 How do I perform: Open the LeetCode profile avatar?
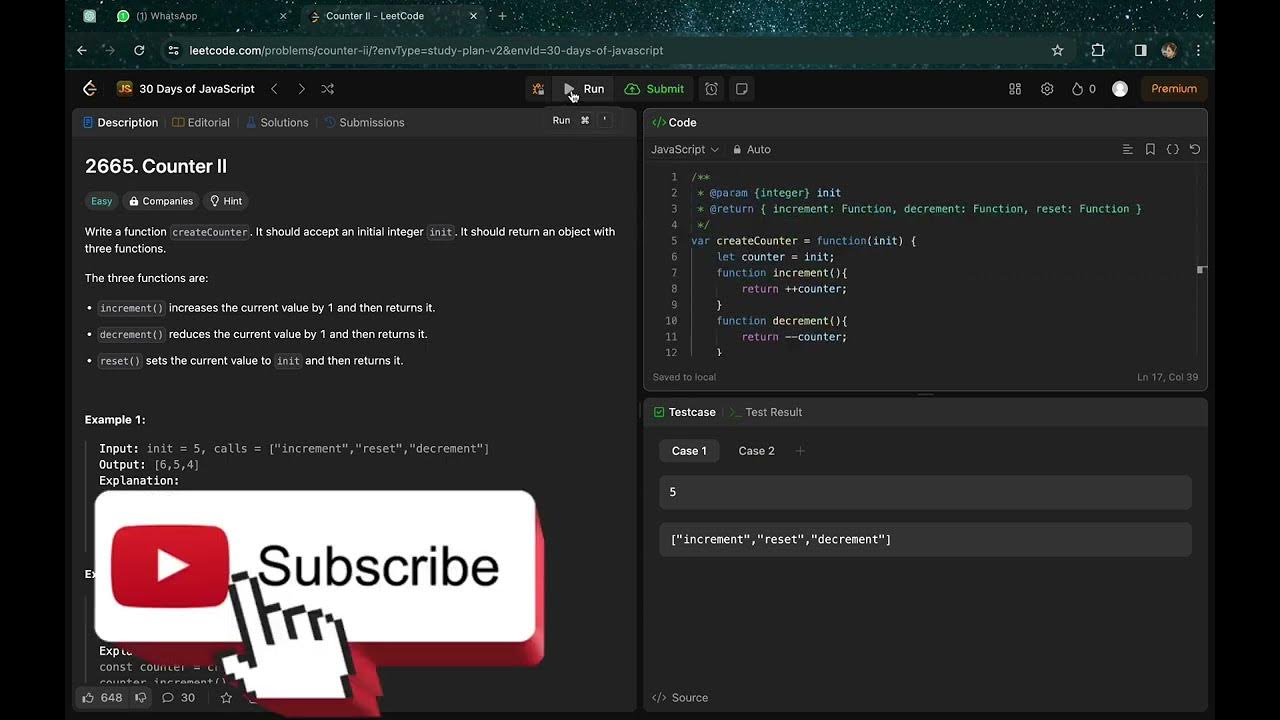click(x=1120, y=89)
